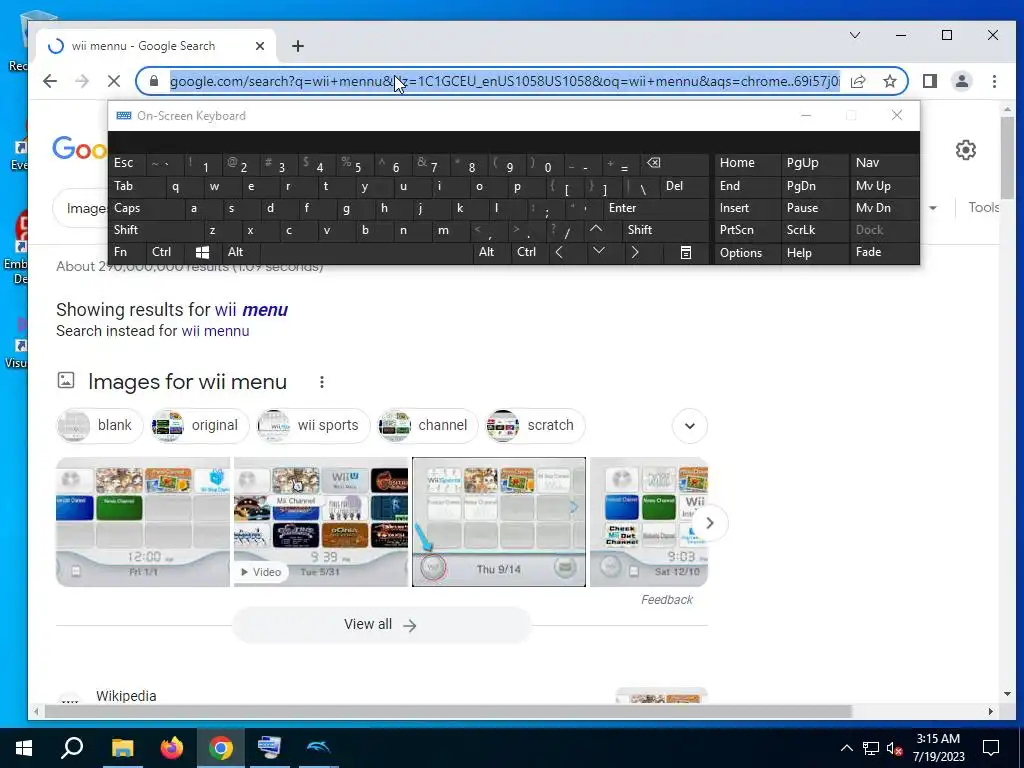
Task: Toggle ScrLk key on keyboard
Action: 813,230
